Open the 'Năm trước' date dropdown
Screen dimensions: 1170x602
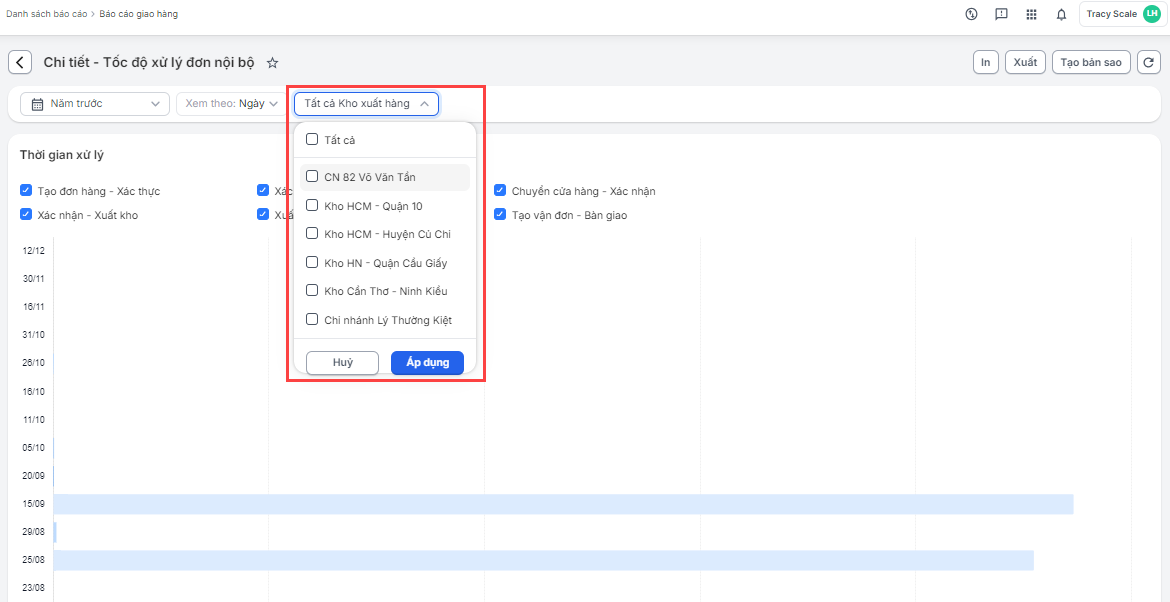[95, 104]
